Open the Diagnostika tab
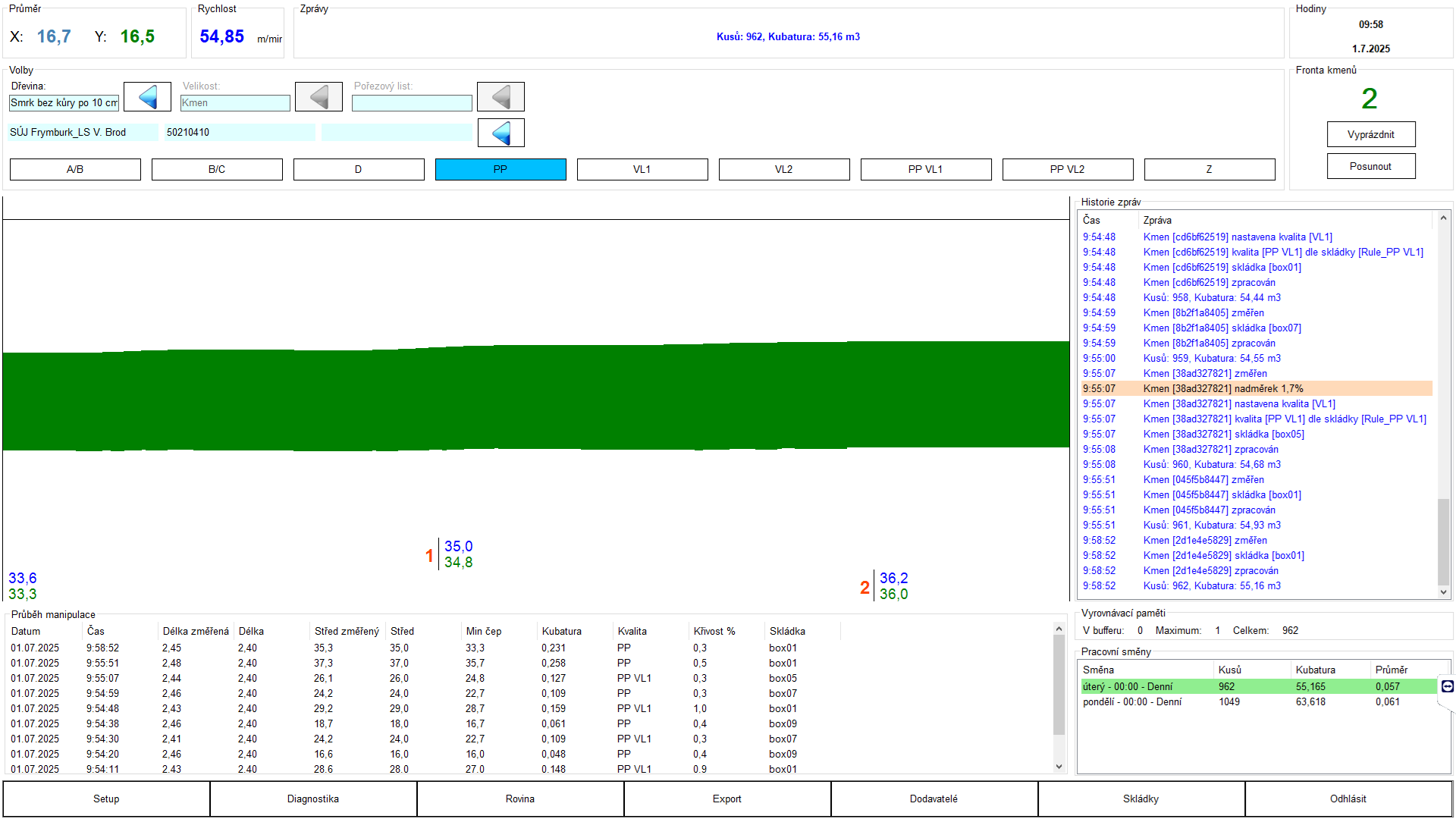Screen dimensions: 1456x819 pos(313,799)
